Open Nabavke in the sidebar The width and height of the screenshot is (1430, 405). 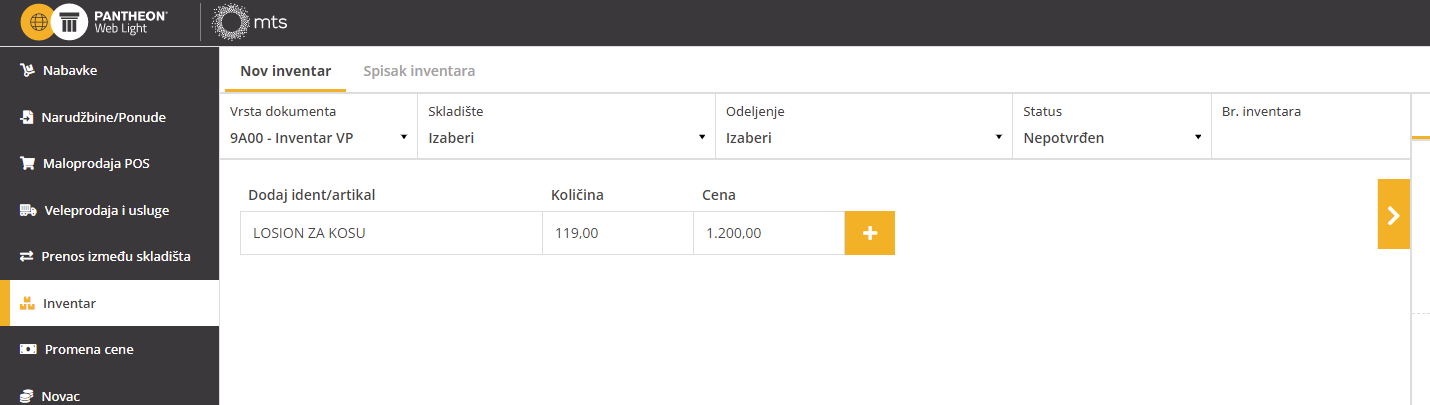click(x=109, y=70)
